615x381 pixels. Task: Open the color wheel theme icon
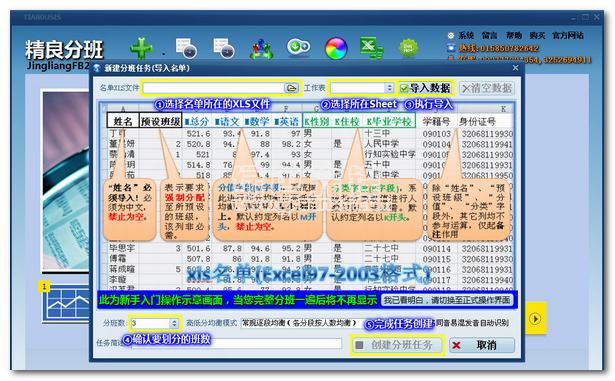[336, 48]
